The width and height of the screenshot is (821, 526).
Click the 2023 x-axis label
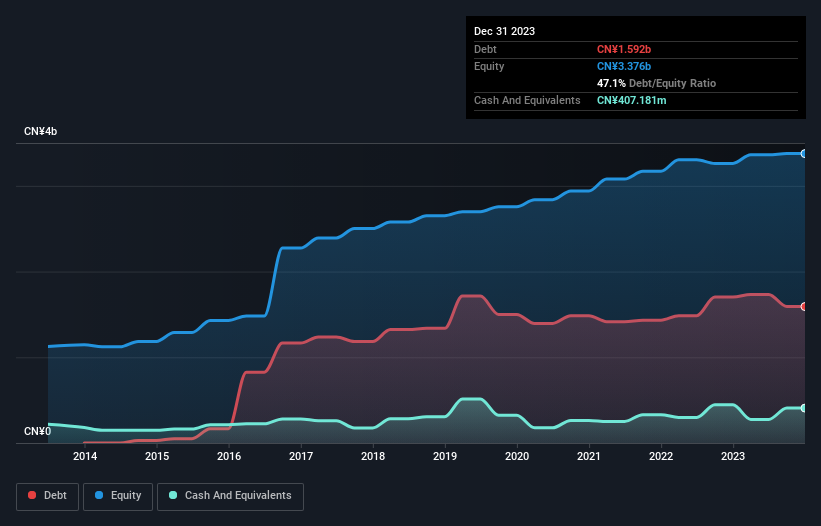click(733, 456)
